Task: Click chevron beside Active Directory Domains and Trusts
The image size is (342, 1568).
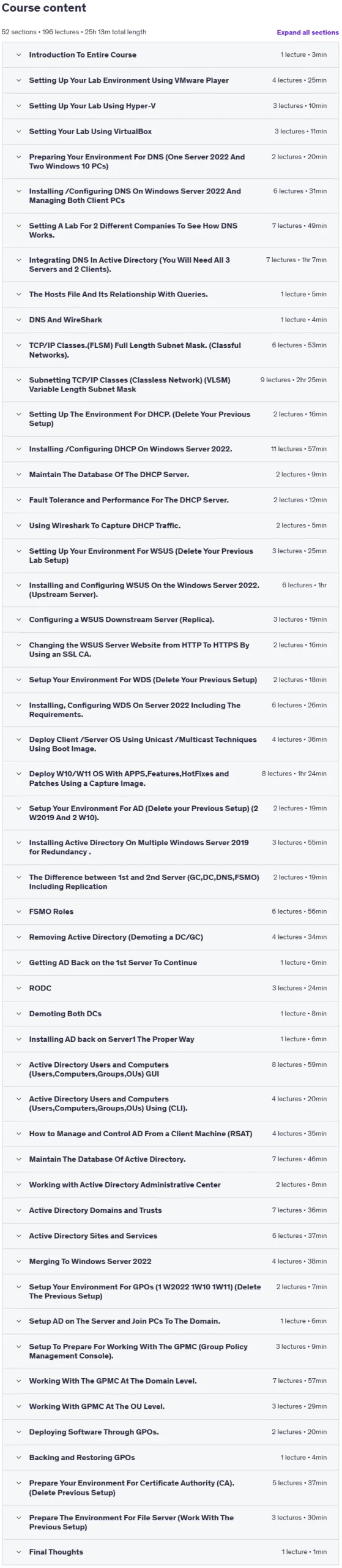Action: (x=18, y=1210)
